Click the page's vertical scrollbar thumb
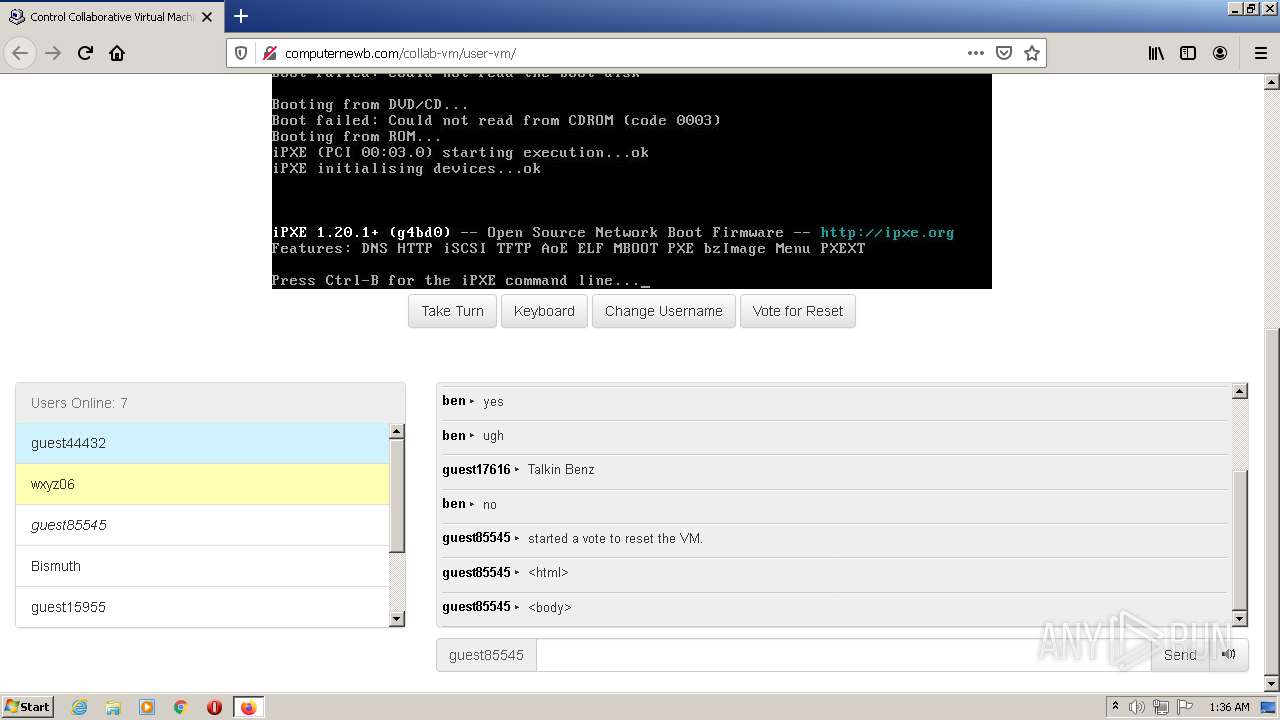This screenshot has height=720, width=1280. (1272, 500)
